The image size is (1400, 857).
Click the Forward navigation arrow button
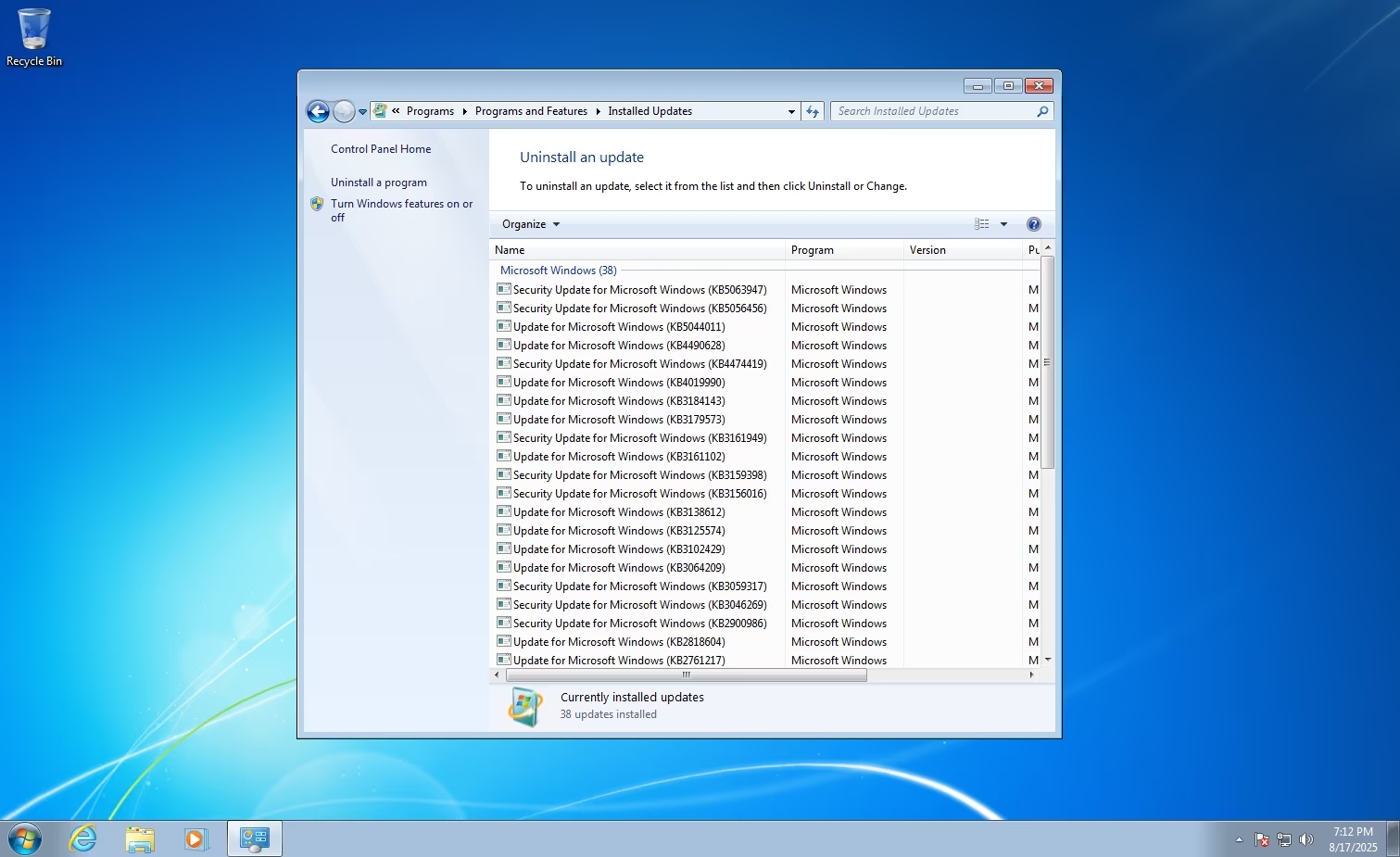point(344,111)
